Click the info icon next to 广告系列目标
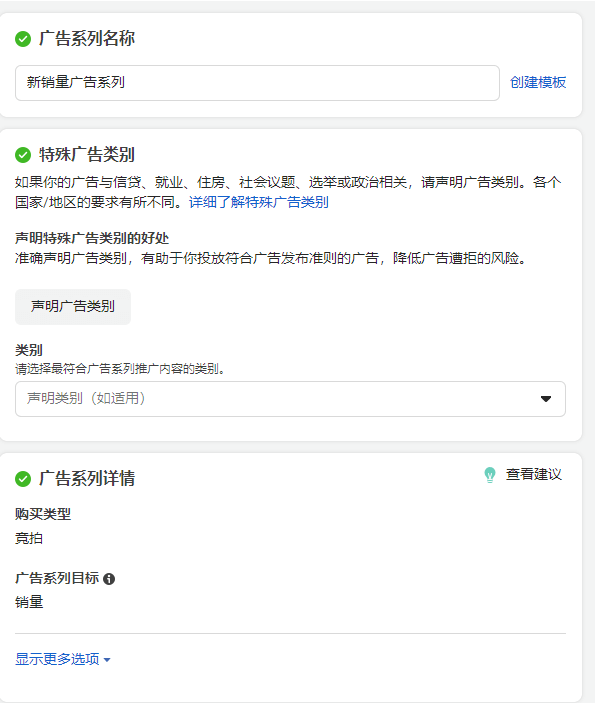The width and height of the screenshot is (595, 703). (109, 579)
